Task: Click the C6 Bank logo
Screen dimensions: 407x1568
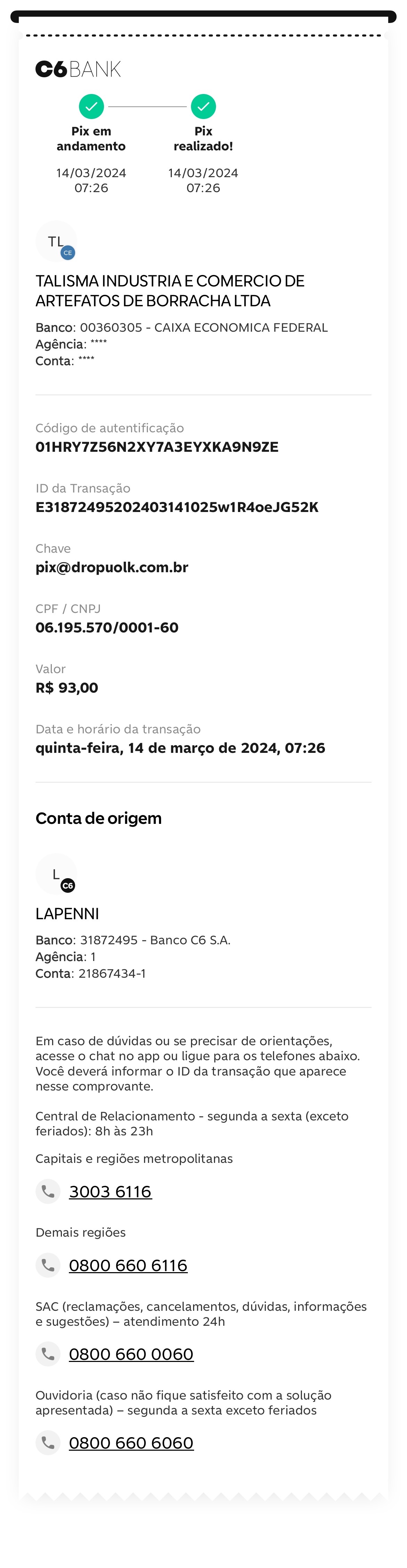Action: [x=78, y=69]
